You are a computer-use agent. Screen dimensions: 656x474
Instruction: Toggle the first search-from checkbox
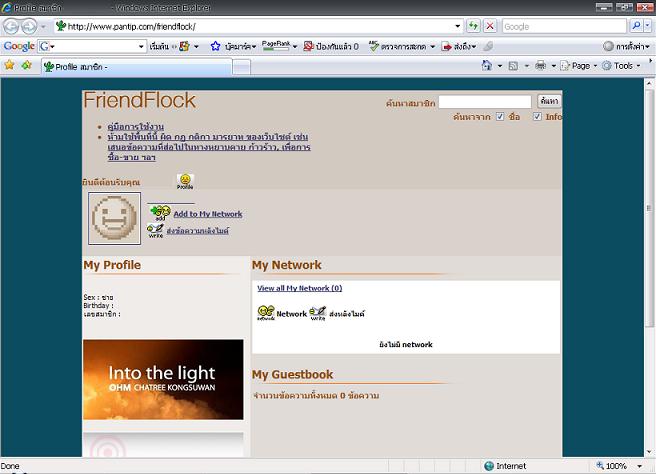click(x=500, y=117)
